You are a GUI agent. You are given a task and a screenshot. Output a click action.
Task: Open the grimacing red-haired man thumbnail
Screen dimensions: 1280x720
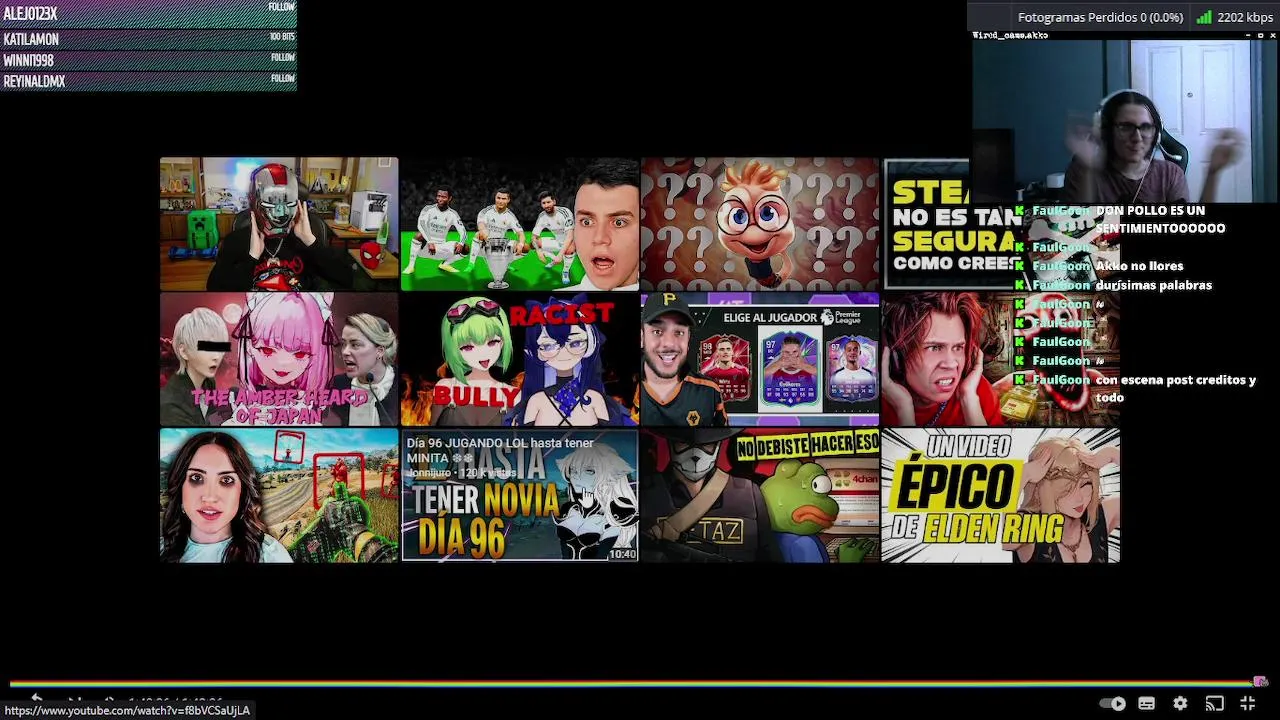(947, 360)
